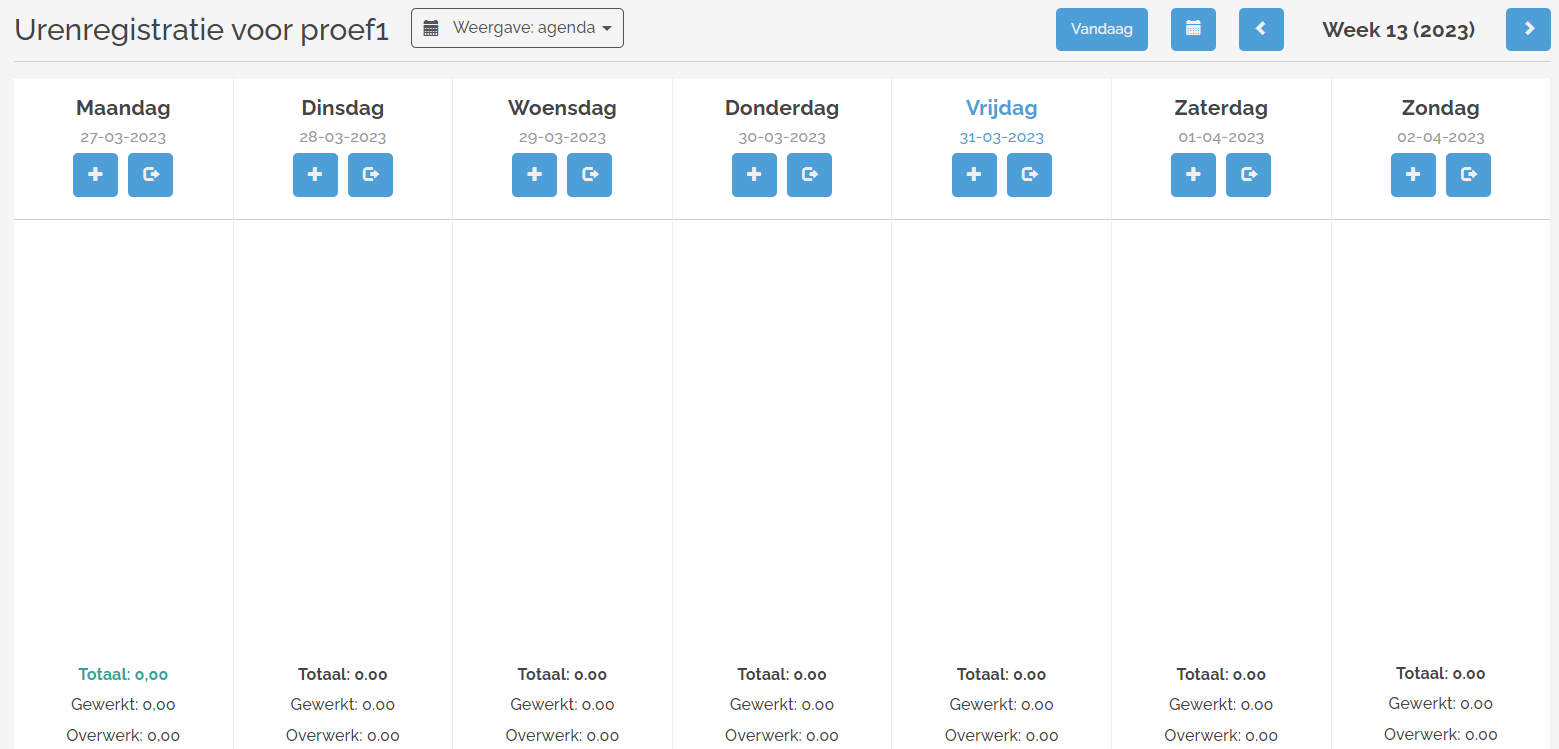1559x749 pixels.
Task: Add hours entry for Maandag
Action: coord(95,175)
